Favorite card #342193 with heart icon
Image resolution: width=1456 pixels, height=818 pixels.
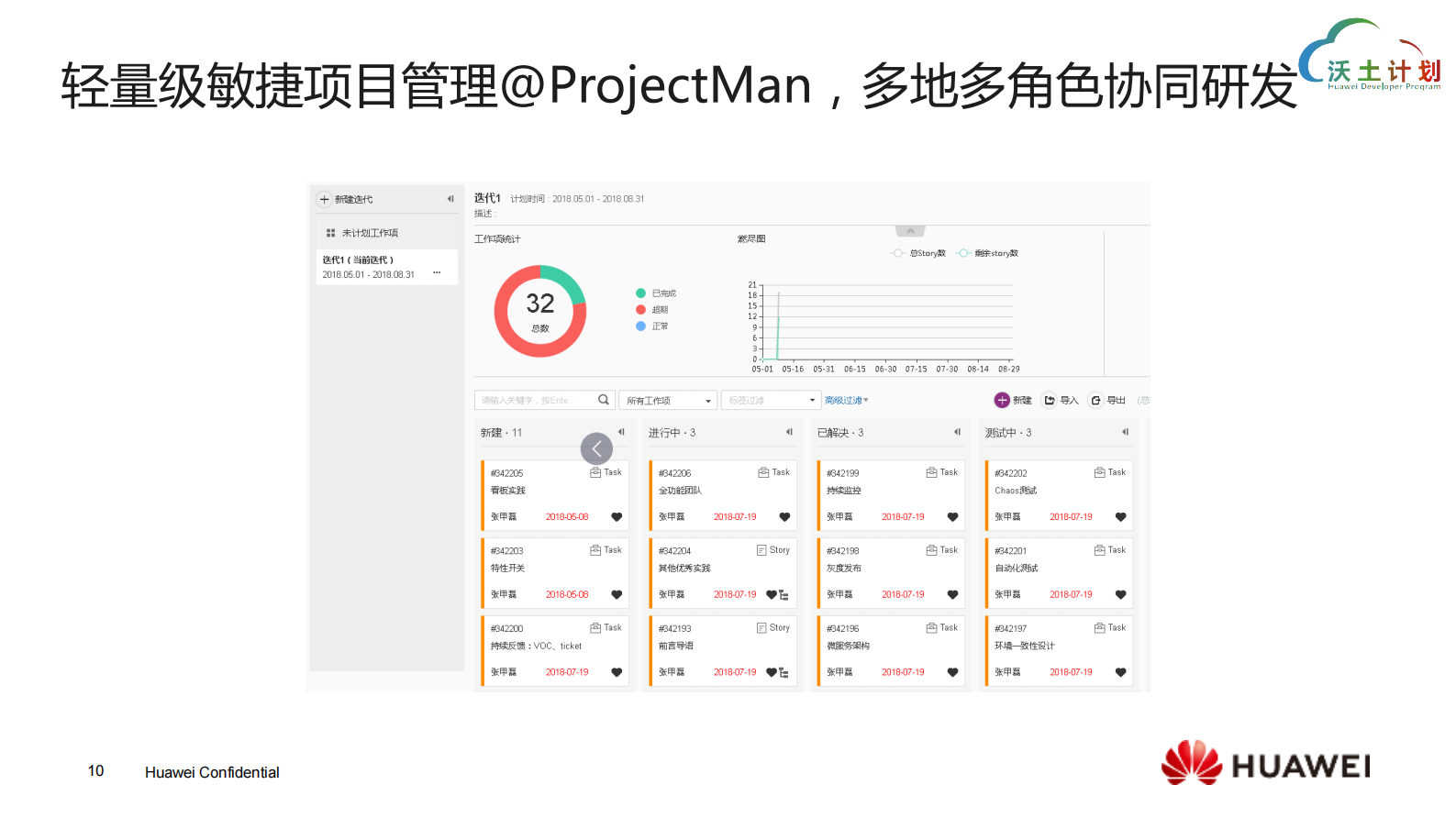pos(772,672)
